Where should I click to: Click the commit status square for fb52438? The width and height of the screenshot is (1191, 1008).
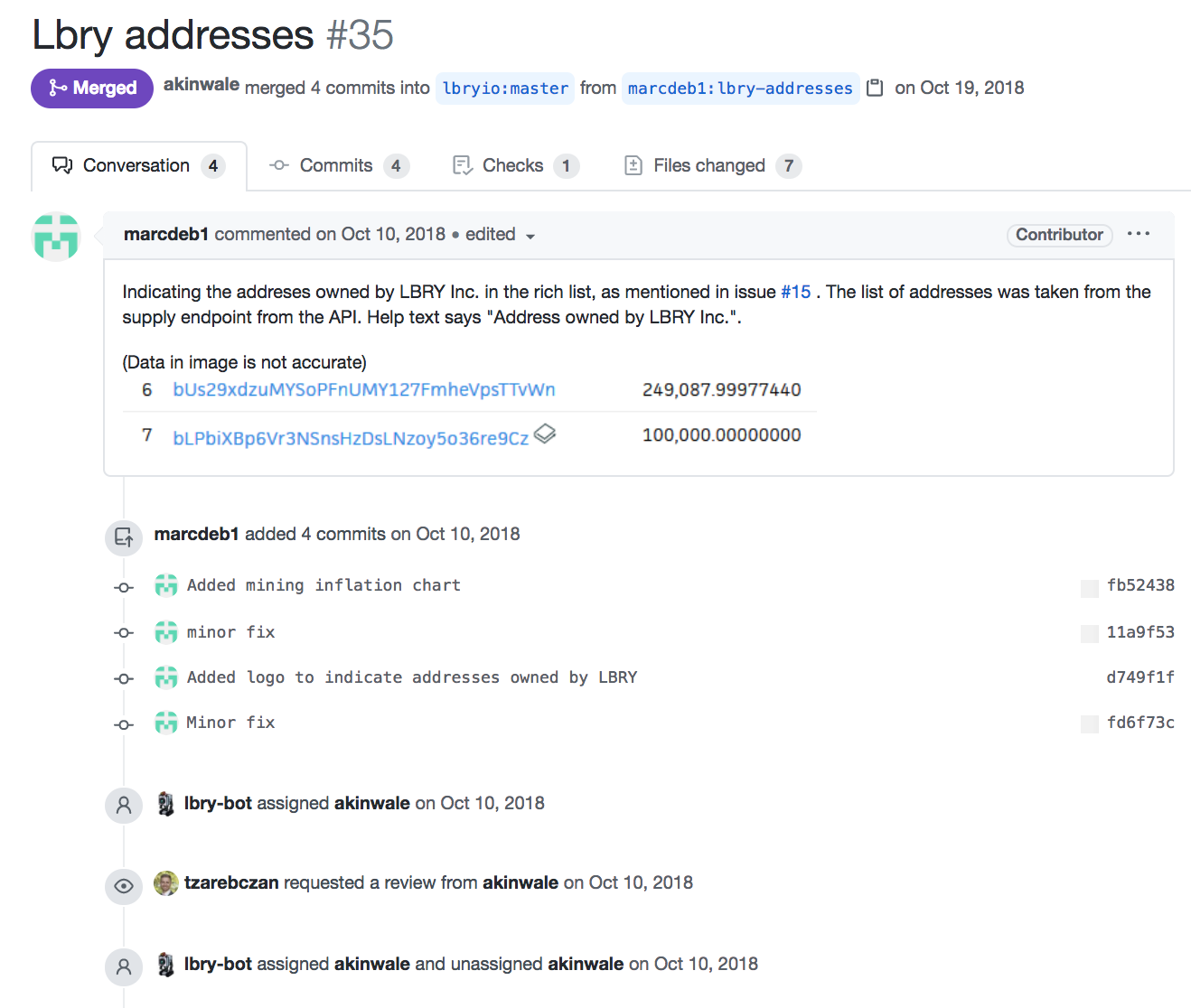tap(1089, 588)
